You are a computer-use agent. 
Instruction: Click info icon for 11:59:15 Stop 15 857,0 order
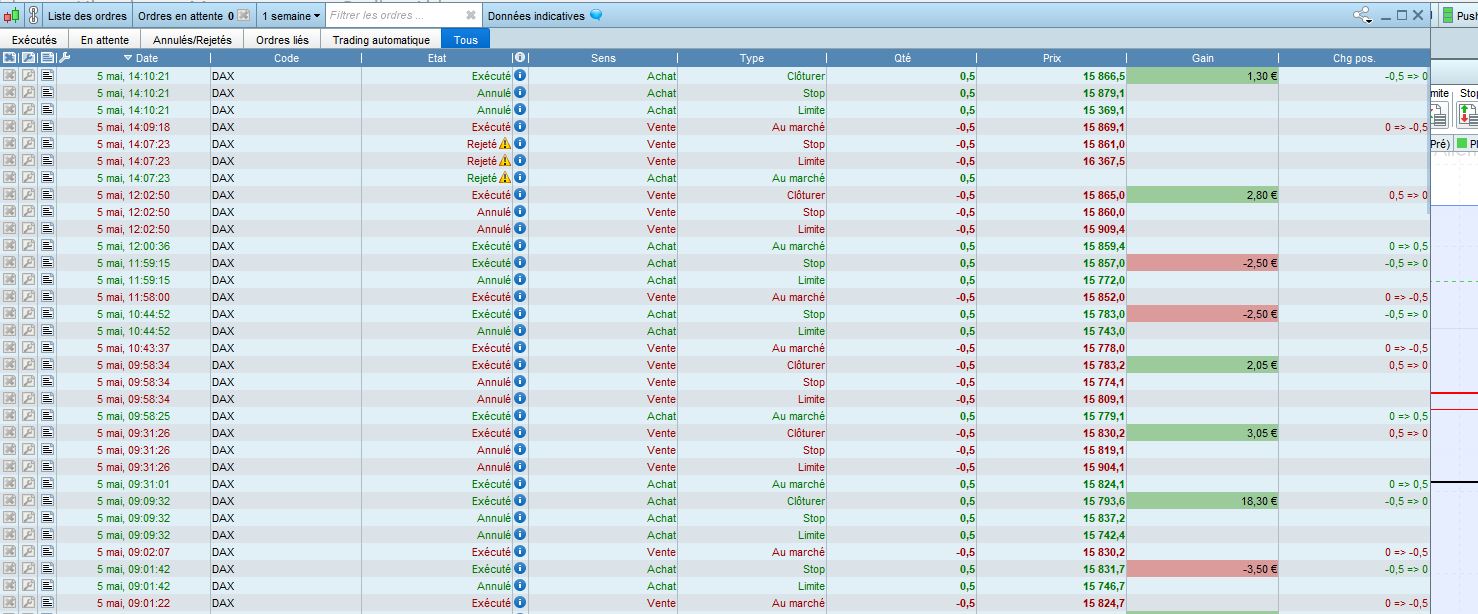(519, 263)
